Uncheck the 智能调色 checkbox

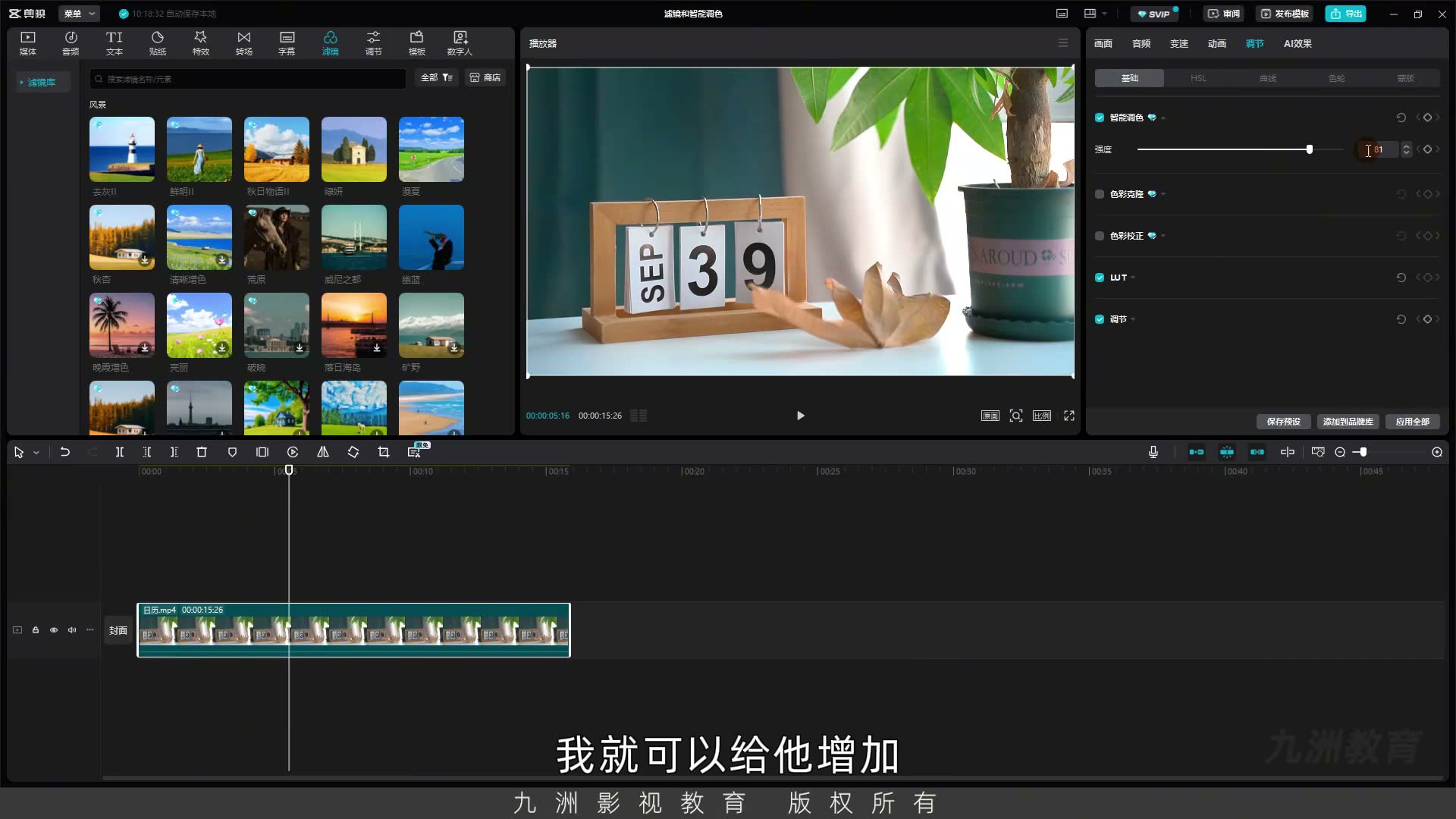pos(1100,118)
